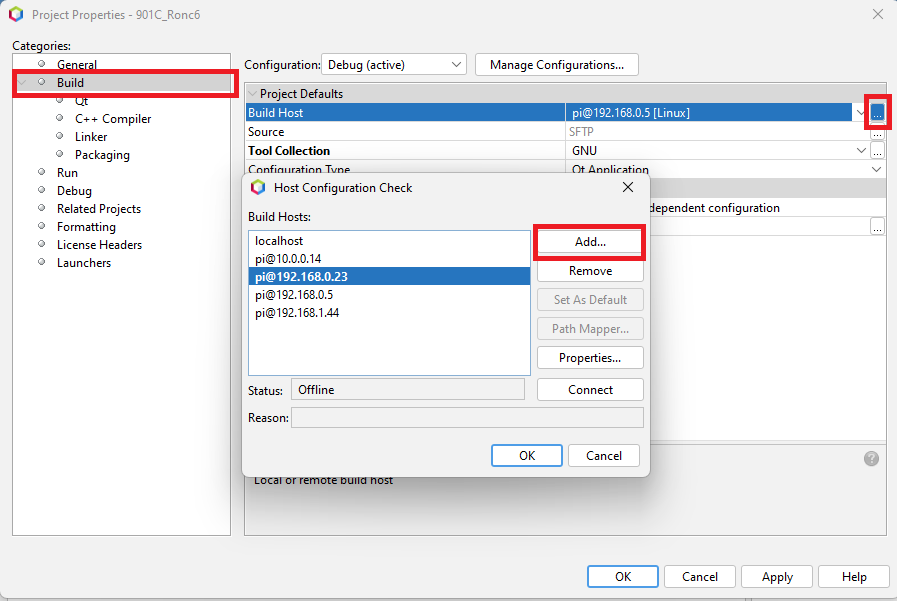Collapse the Project Defaults section

pos(252,94)
